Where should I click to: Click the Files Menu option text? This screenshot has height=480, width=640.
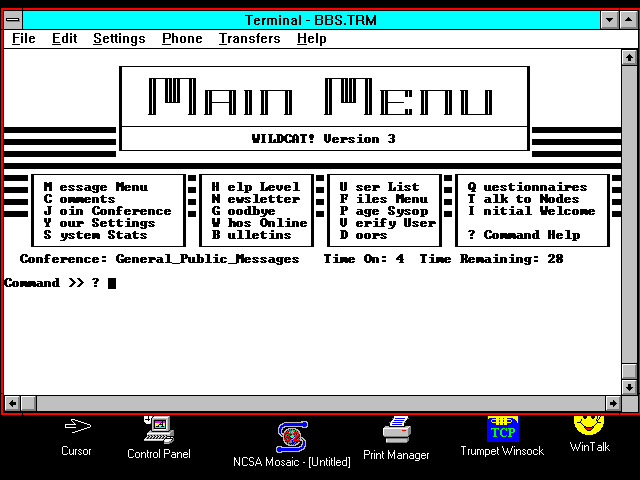(x=383, y=199)
